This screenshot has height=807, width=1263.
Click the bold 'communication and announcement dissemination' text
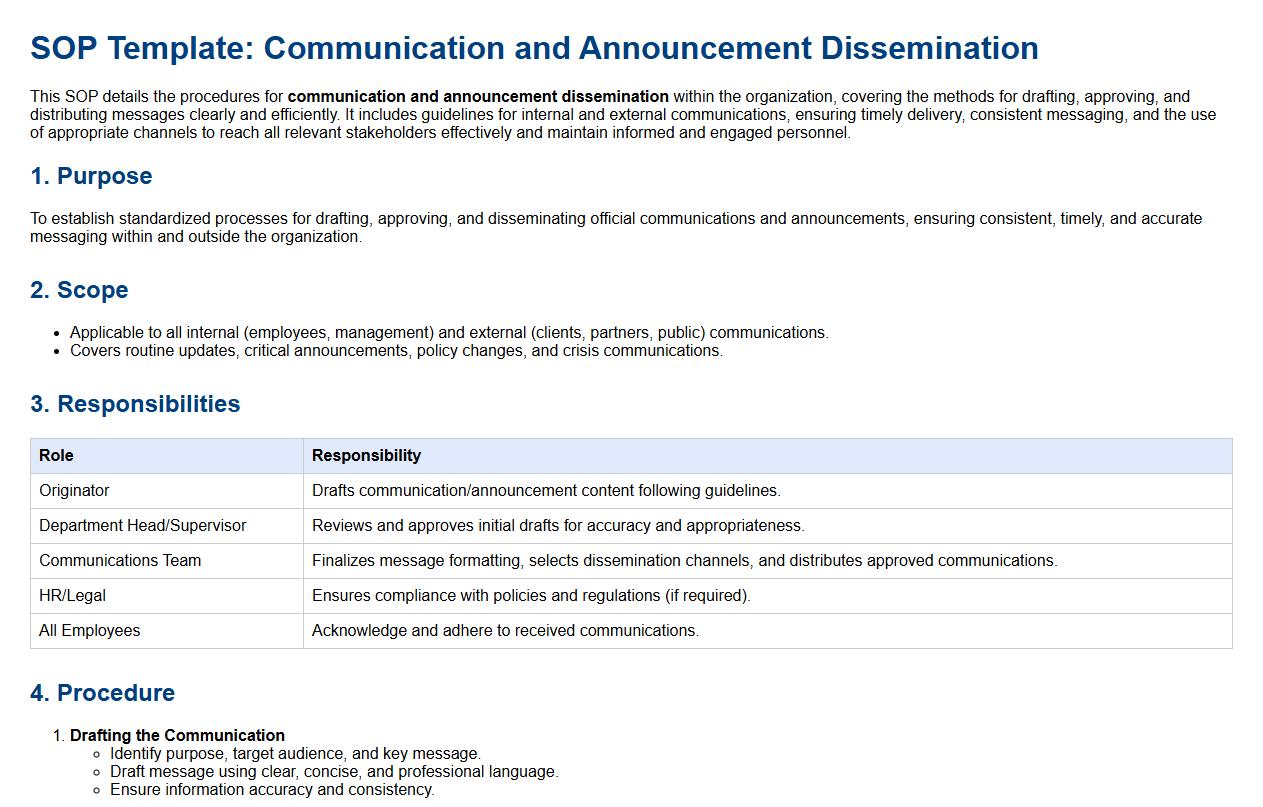tap(478, 97)
